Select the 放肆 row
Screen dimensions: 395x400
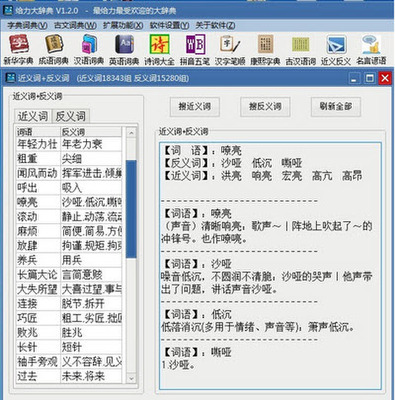(x=69, y=246)
